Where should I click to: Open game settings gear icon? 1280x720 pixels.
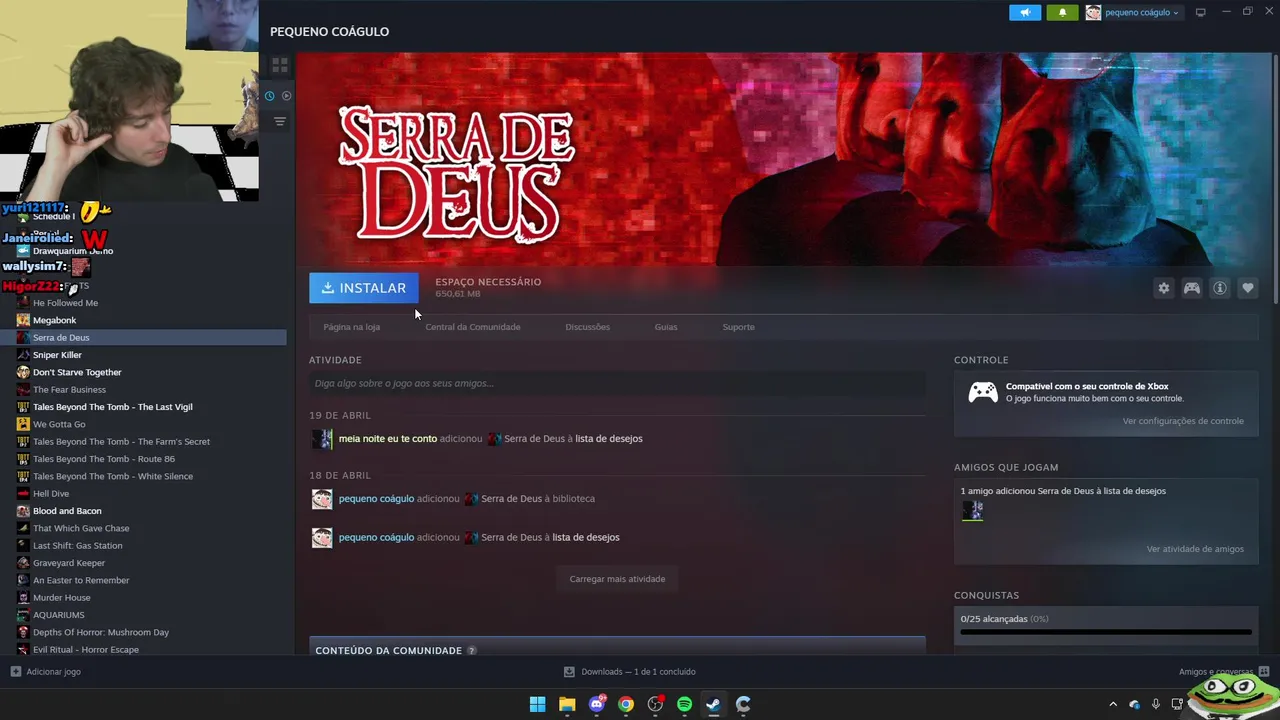coord(1163,288)
